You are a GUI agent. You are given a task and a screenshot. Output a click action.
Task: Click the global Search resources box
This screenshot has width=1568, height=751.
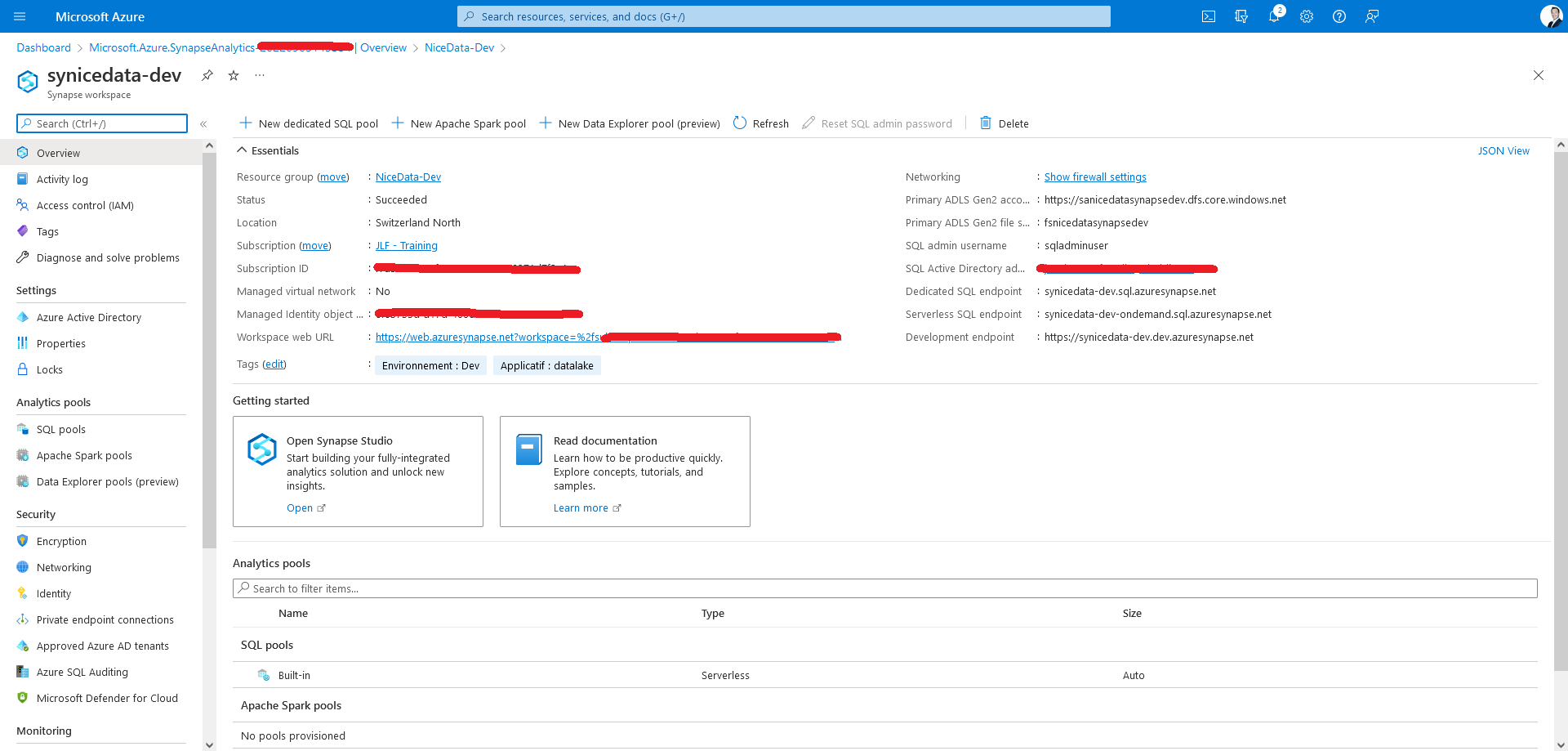coord(784,16)
